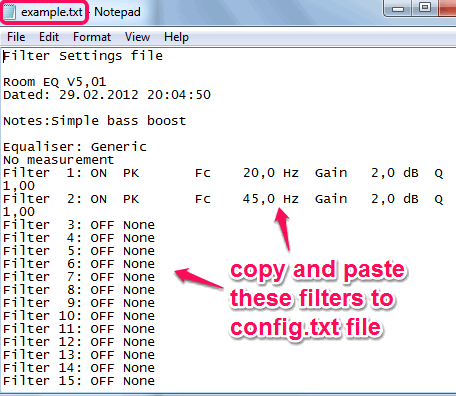Open the Format menu

[92, 37]
